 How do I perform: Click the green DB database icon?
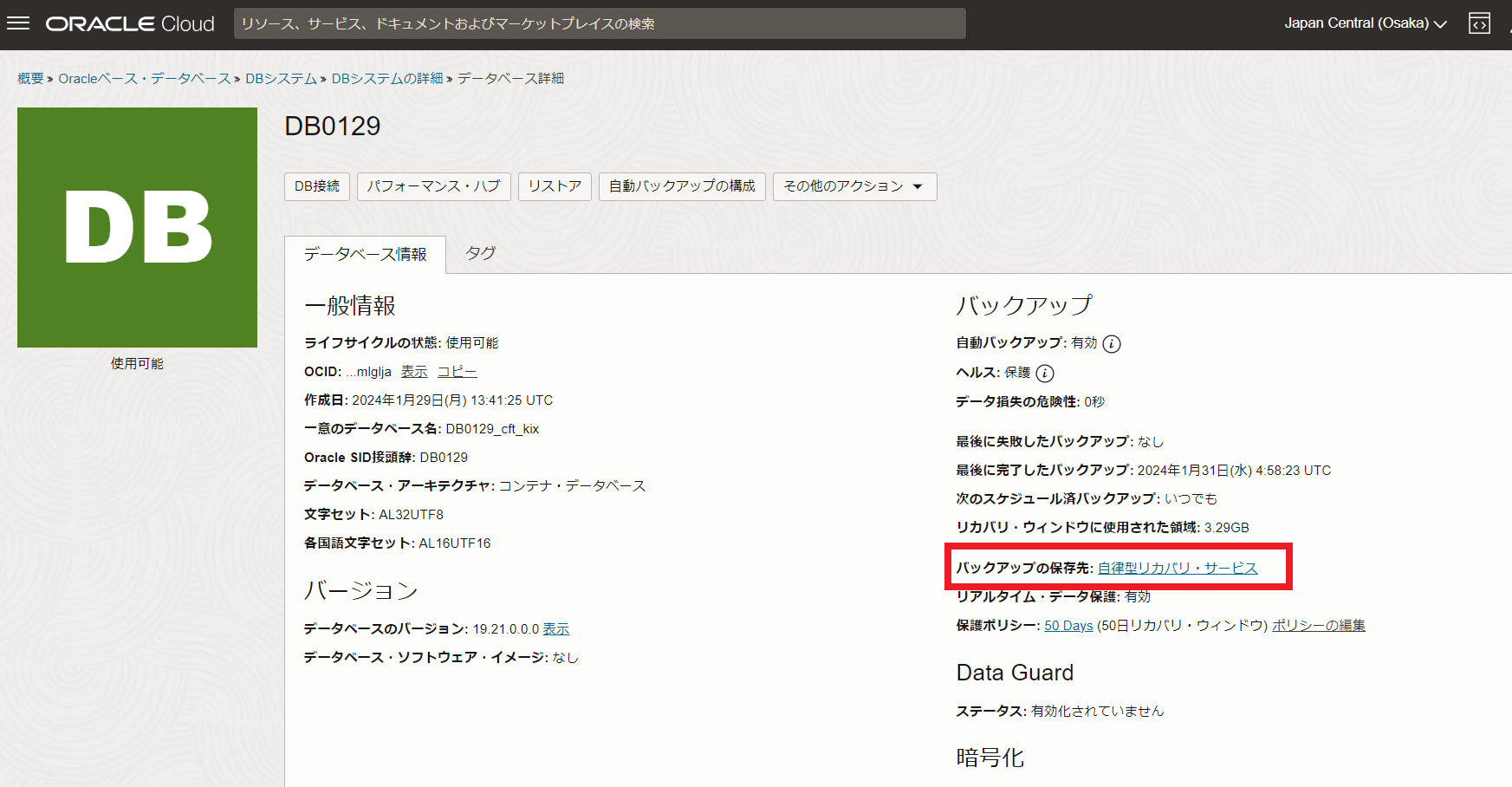coord(137,227)
